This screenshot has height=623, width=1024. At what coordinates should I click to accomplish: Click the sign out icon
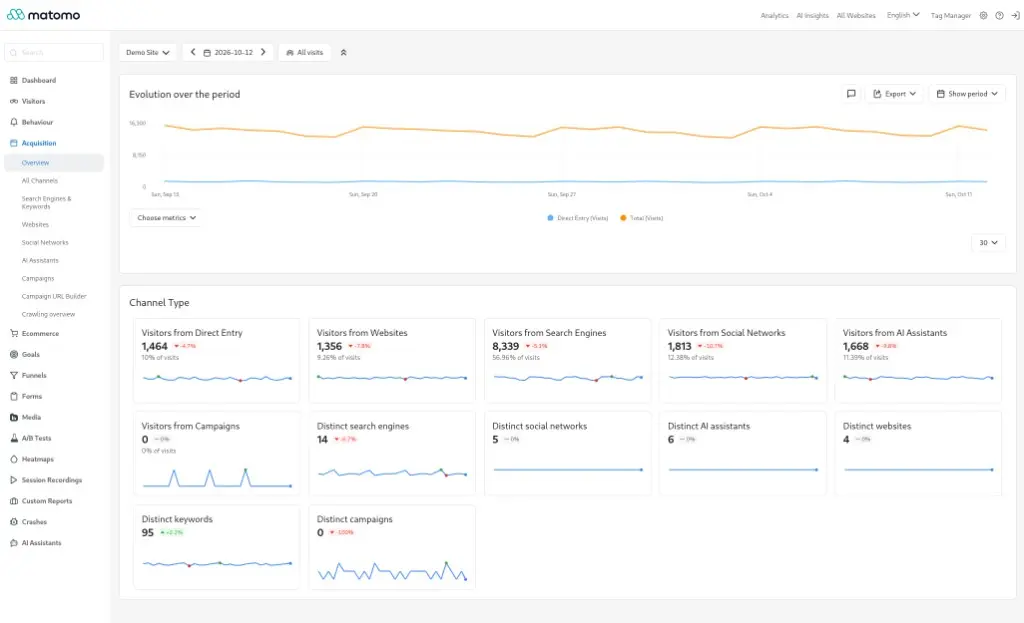[1016, 15]
